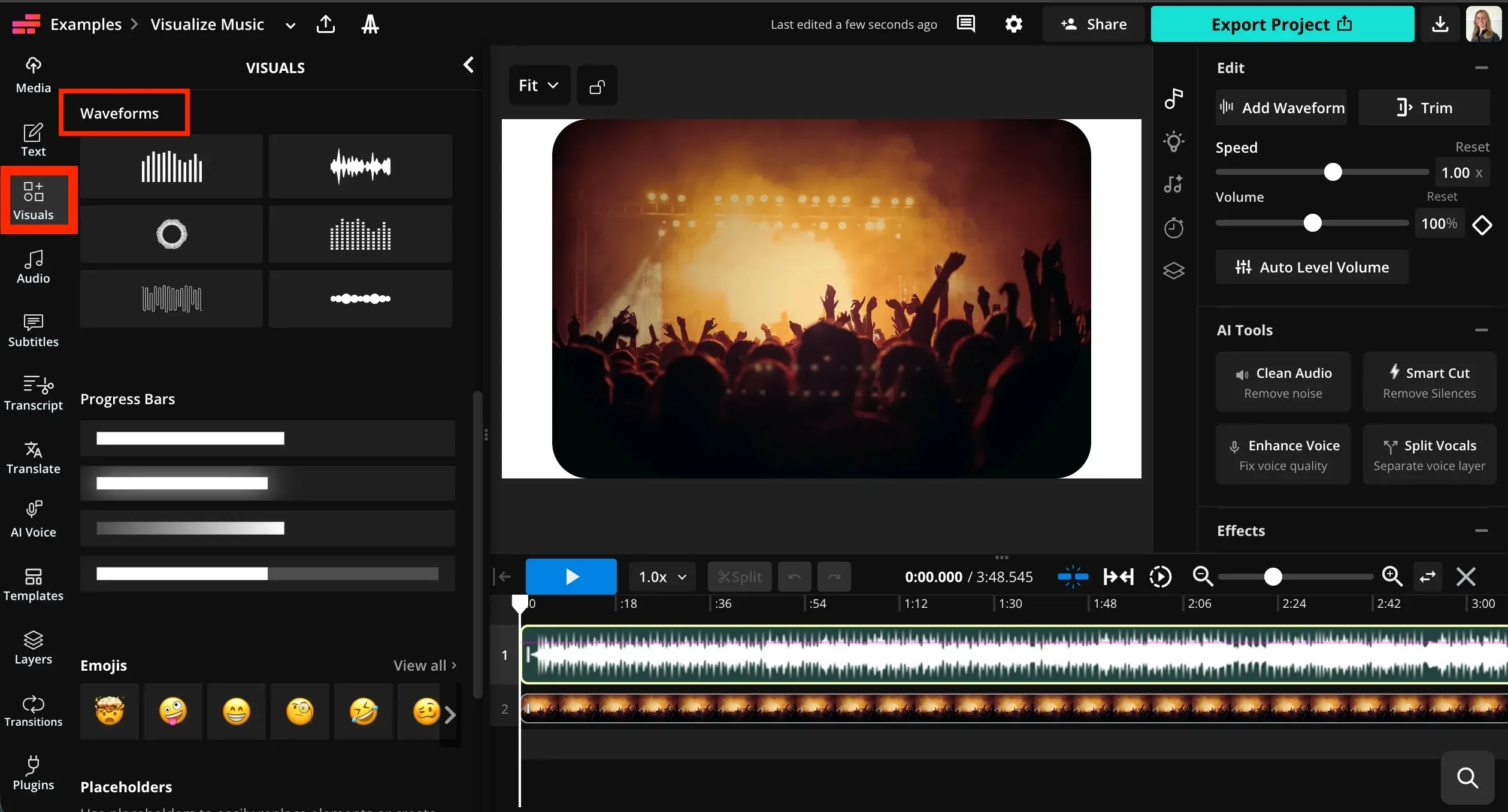Undo the last action
Image resolution: width=1508 pixels, height=812 pixels.
point(794,576)
